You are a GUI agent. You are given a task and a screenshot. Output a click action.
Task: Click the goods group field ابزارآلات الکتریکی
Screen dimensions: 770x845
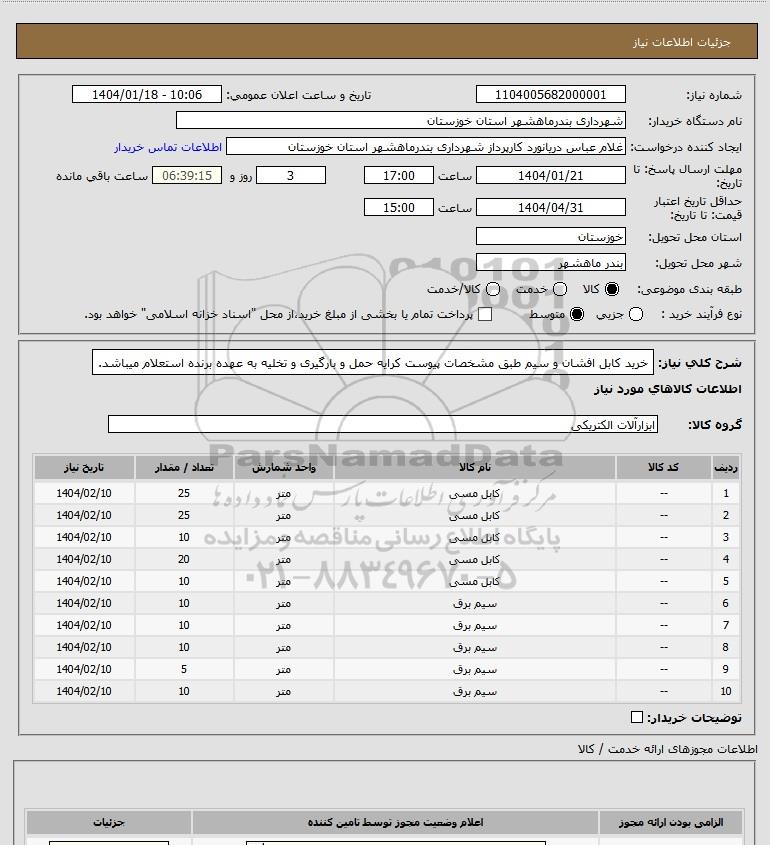[383, 425]
